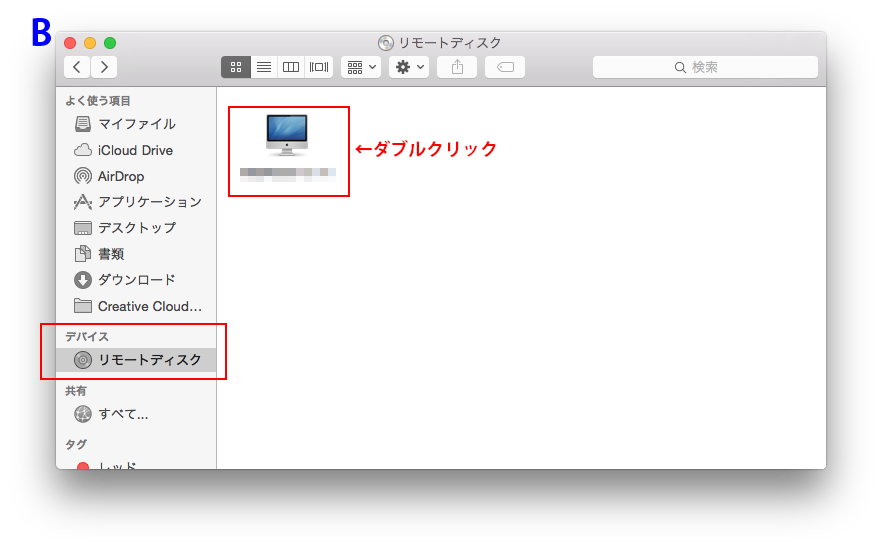Open Creative Cloud folder in the sidebar
882x549 pixels.
(x=136, y=306)
